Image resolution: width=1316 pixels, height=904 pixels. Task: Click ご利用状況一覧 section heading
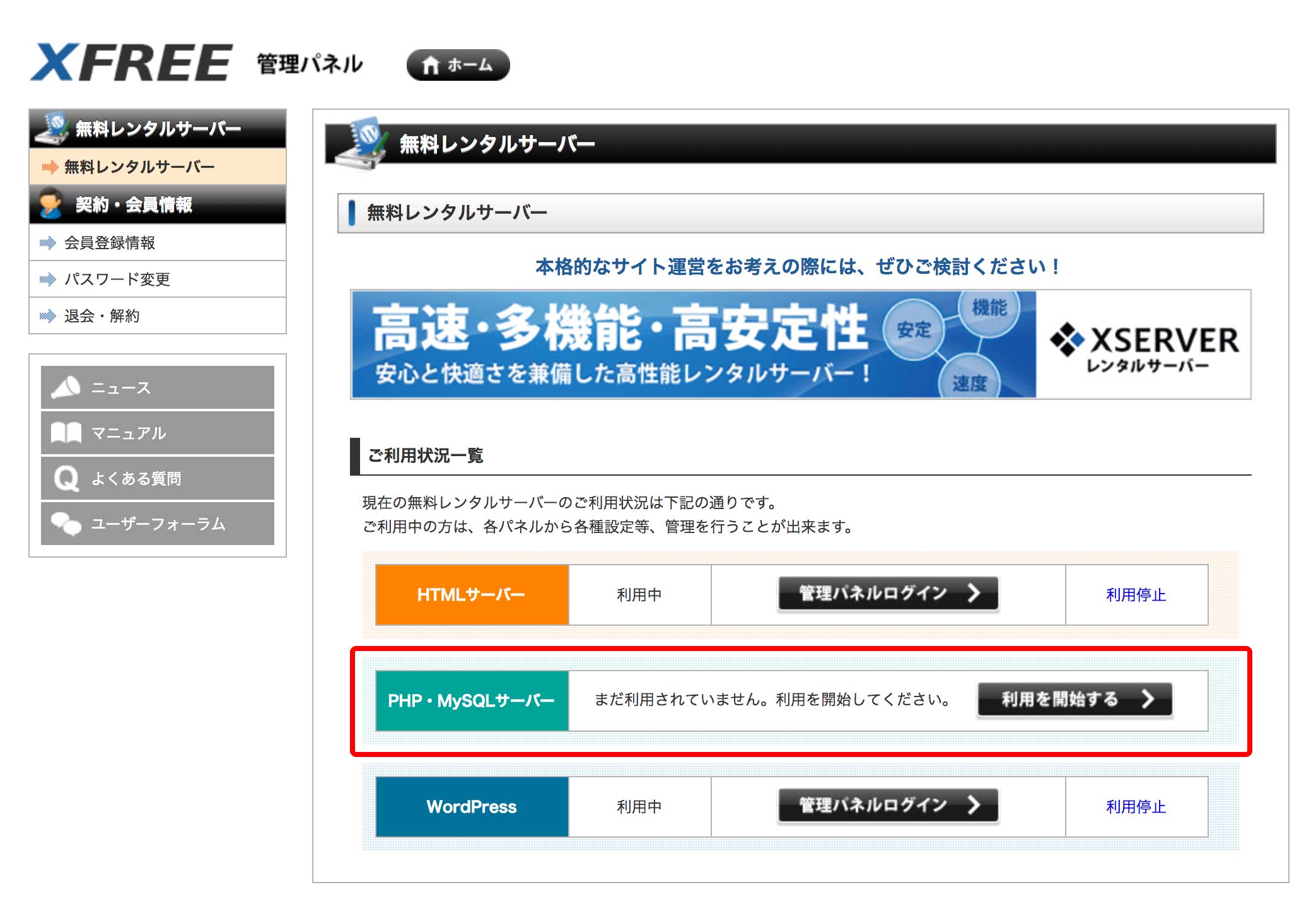[x=426, y=455]
